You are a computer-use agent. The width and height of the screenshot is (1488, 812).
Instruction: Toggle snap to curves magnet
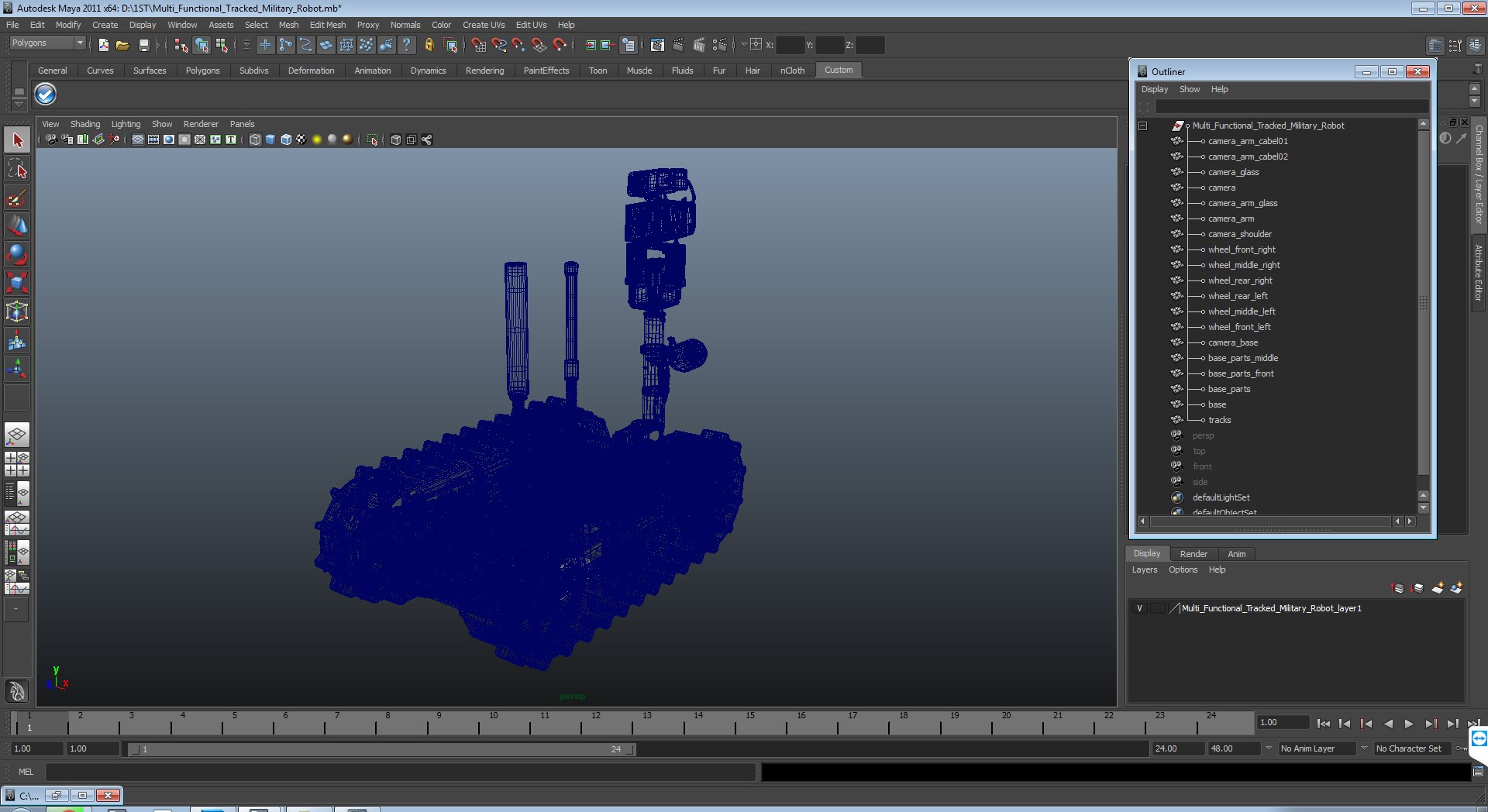(x=498, y=45)
